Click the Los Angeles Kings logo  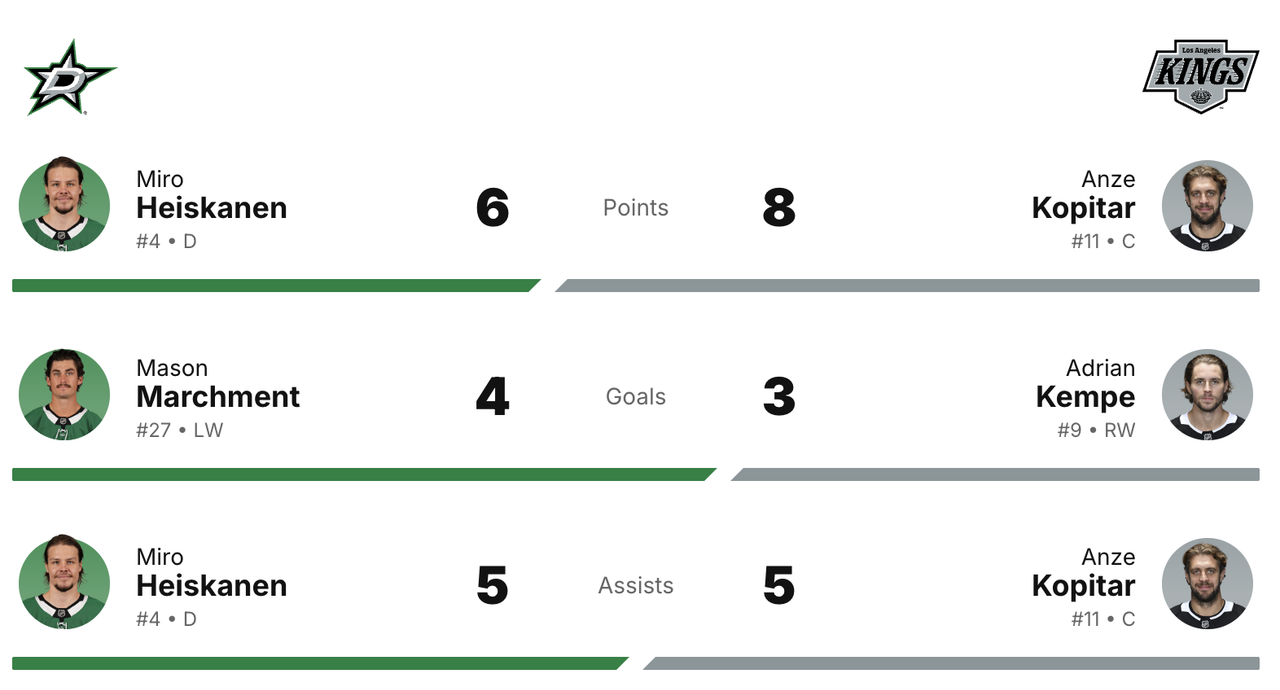coord(1201,76)
